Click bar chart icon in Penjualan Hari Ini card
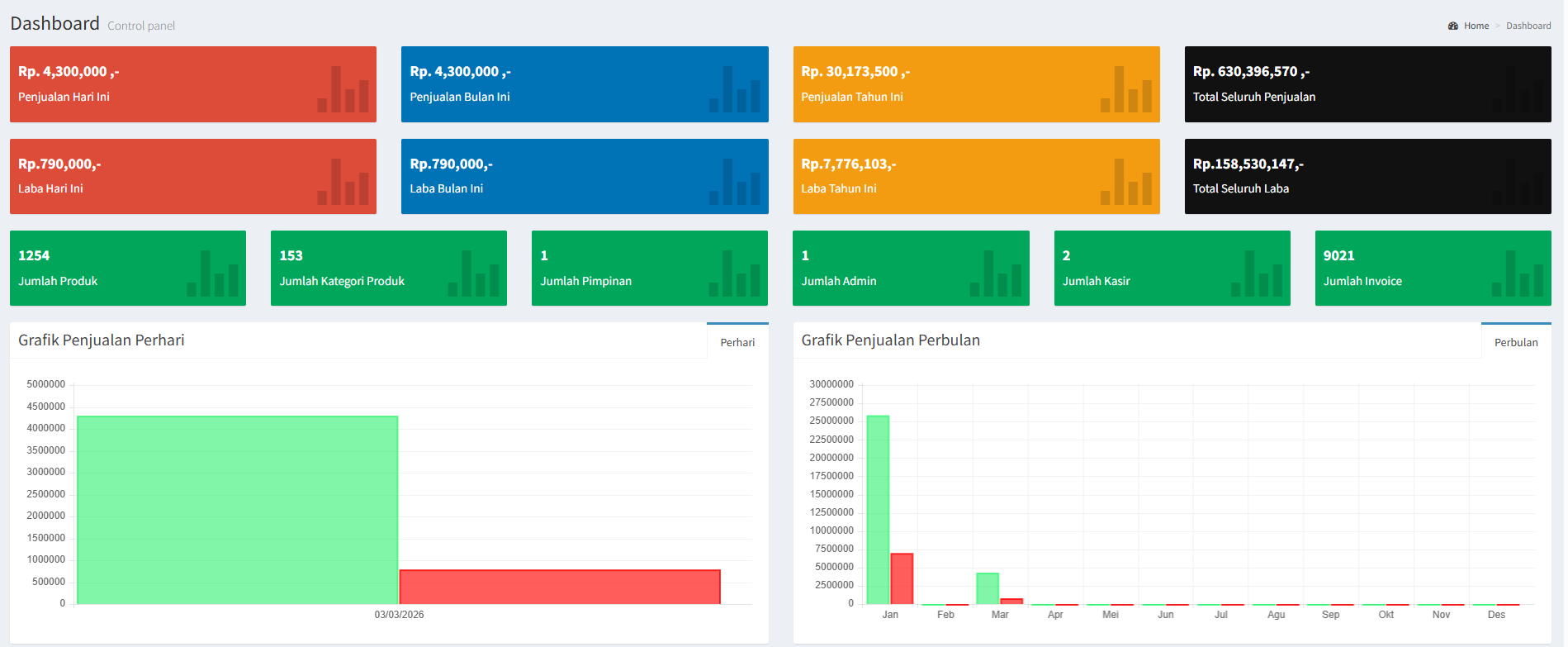The image size is (1568, 647). (x=343, y=89)
